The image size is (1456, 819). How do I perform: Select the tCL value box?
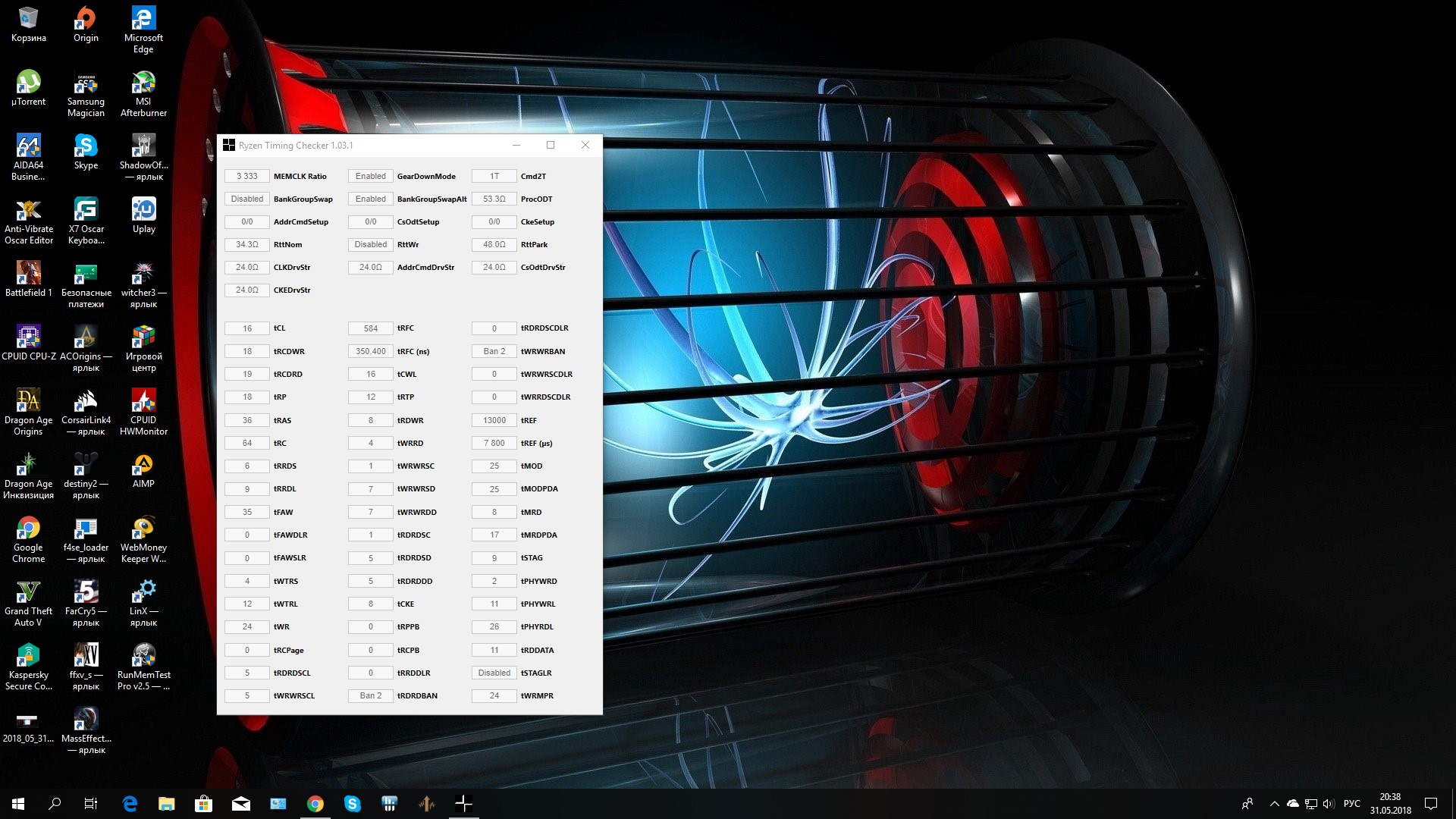tap(247, 328)
